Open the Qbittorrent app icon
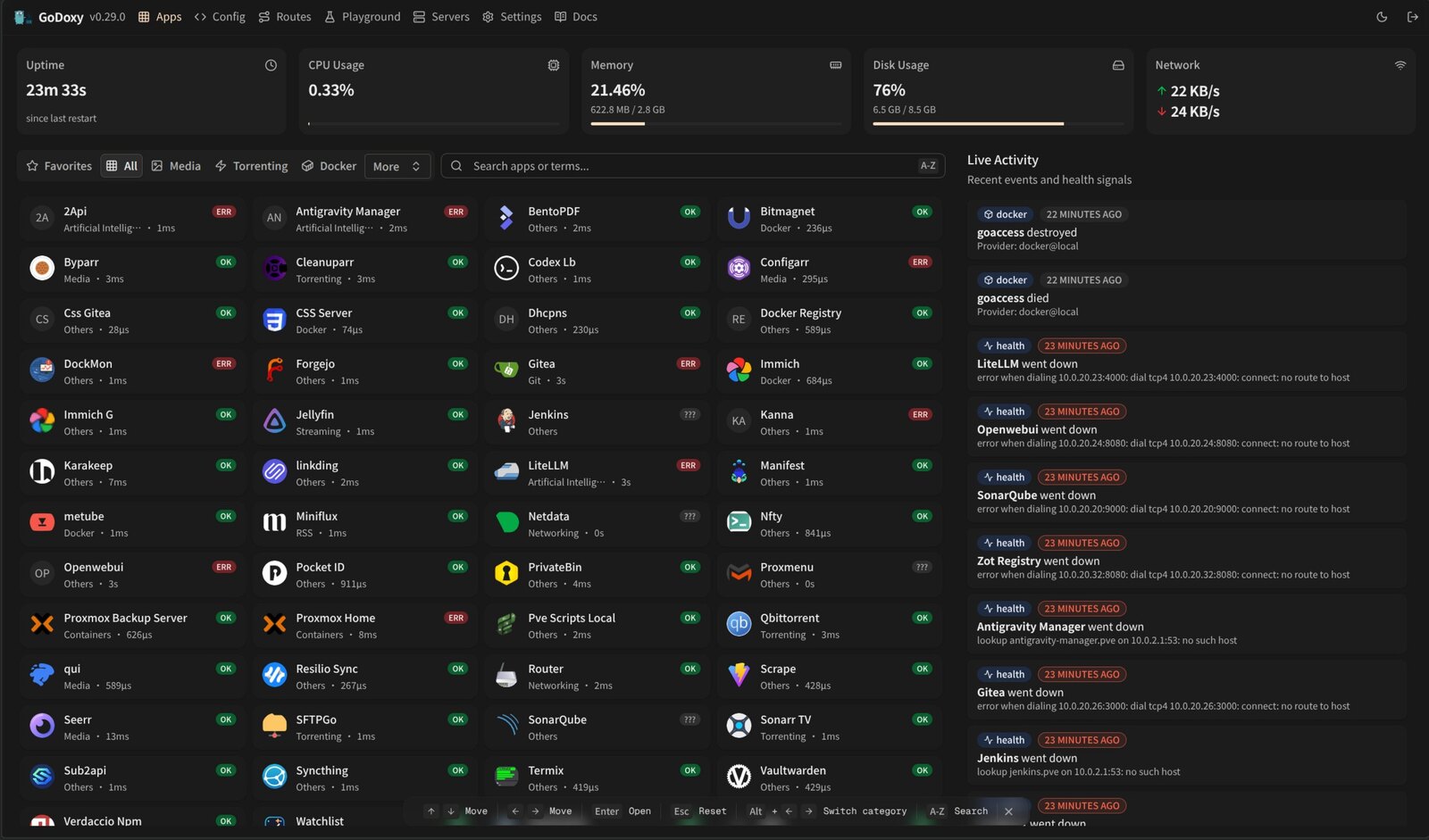 tap(739, 625)
